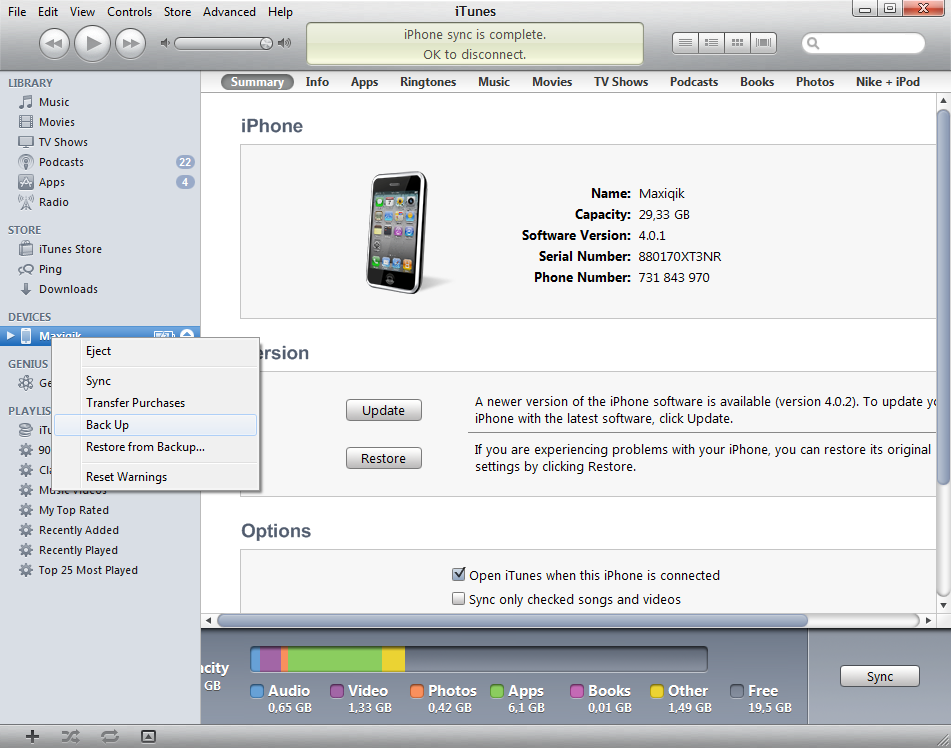951x748 pixels.
Task: Click the Restore button
Action: point(383,459)
